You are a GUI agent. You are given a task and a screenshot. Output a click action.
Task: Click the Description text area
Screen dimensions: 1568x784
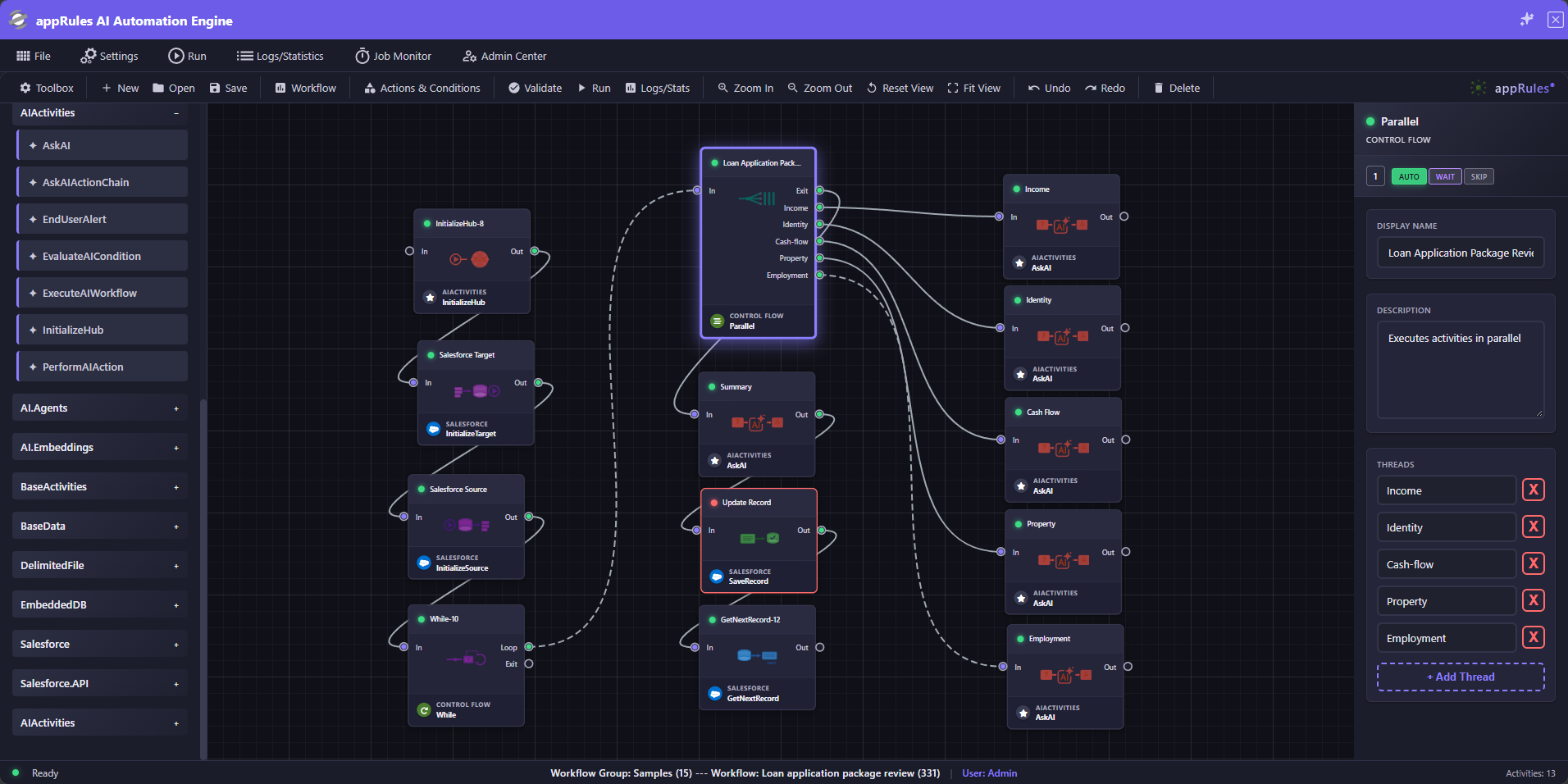tap(1461, 370)
